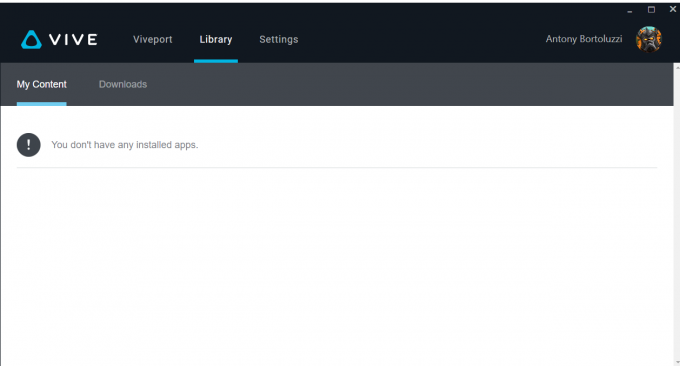Screen dimensions: 680x366
Task: Click the Antony Bortoluzzi username
Action: pos(584,39)
